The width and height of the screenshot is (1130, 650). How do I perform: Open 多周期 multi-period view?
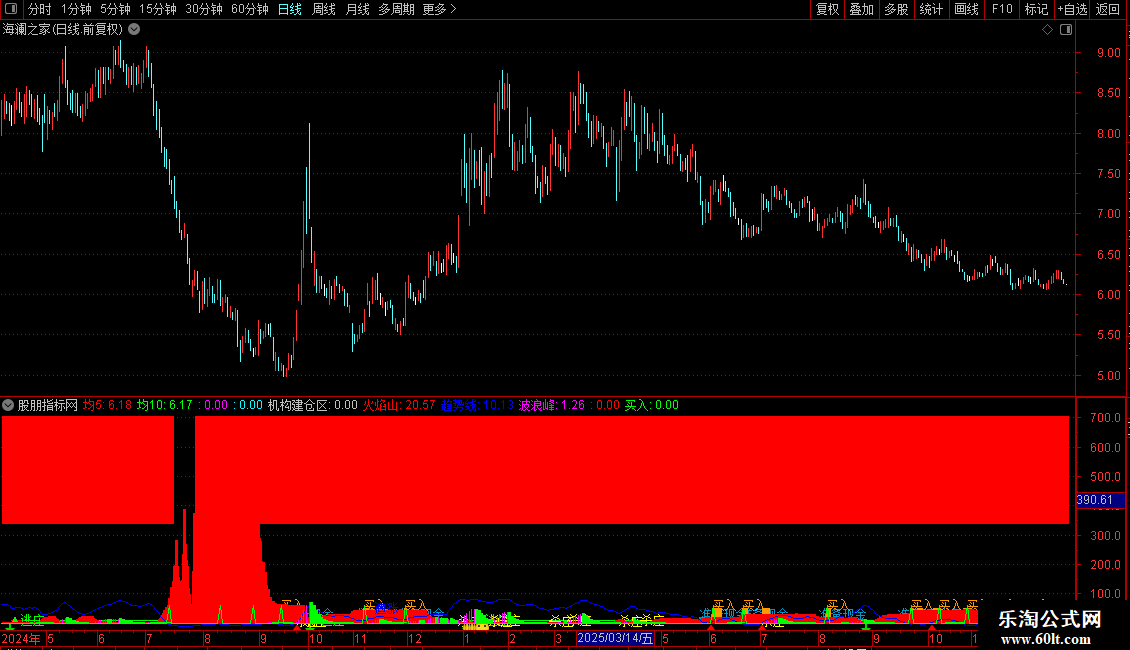point(396,9)
